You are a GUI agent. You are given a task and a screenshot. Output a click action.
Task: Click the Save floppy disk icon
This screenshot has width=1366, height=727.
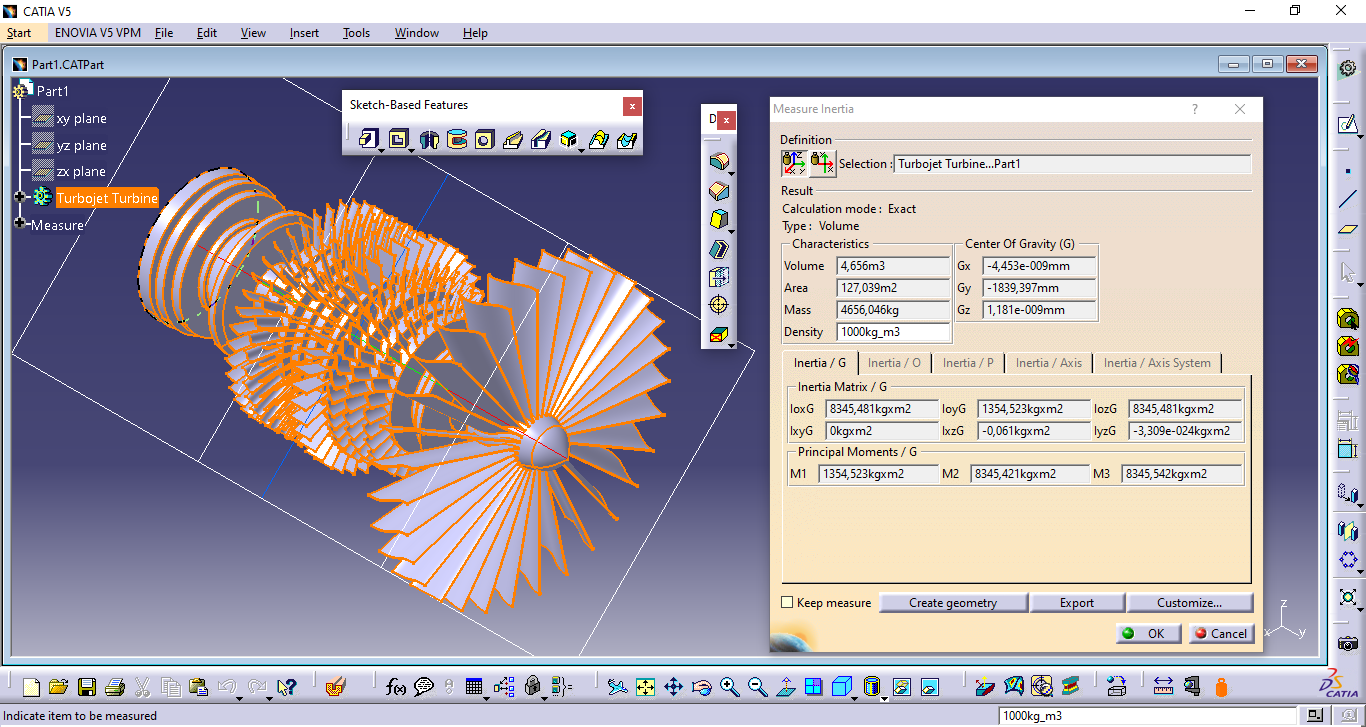click(x=87, y=687)
